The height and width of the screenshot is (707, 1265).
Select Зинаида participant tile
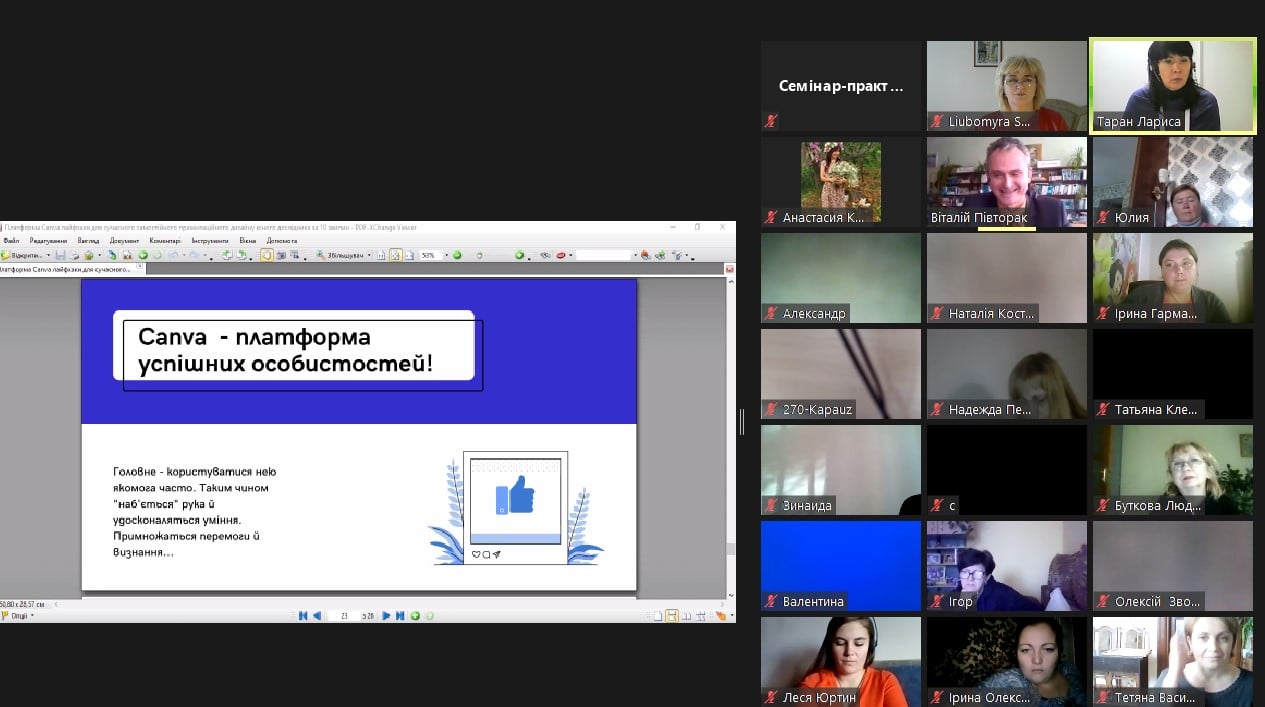click(x=841, y=470)
